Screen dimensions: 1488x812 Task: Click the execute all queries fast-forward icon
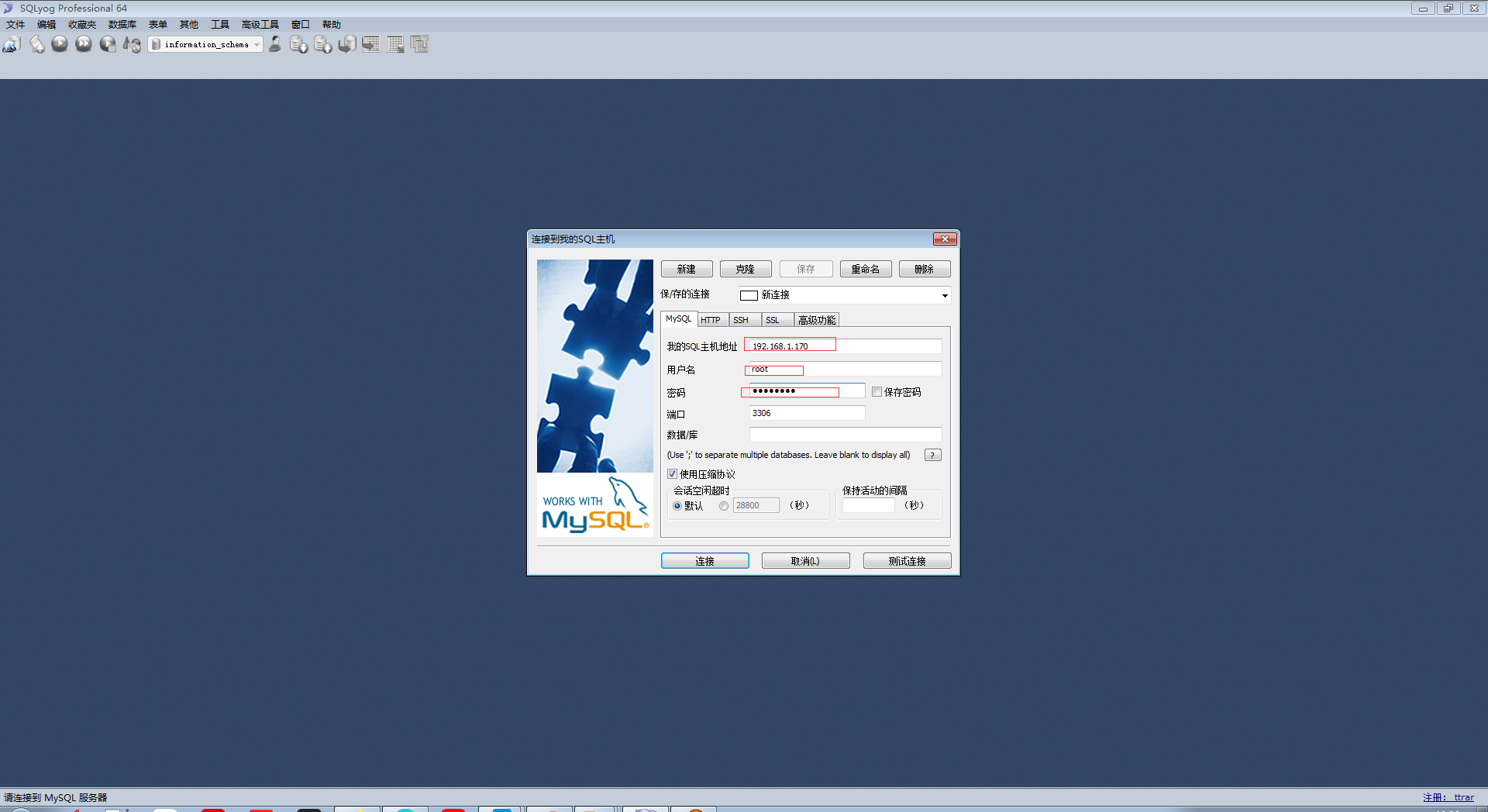(x=84, y=44)
